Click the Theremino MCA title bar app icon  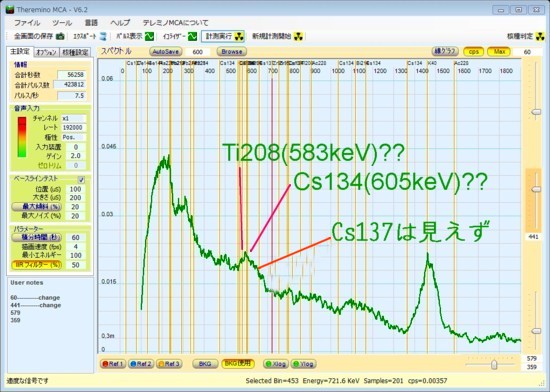click(x=10, y=9)
